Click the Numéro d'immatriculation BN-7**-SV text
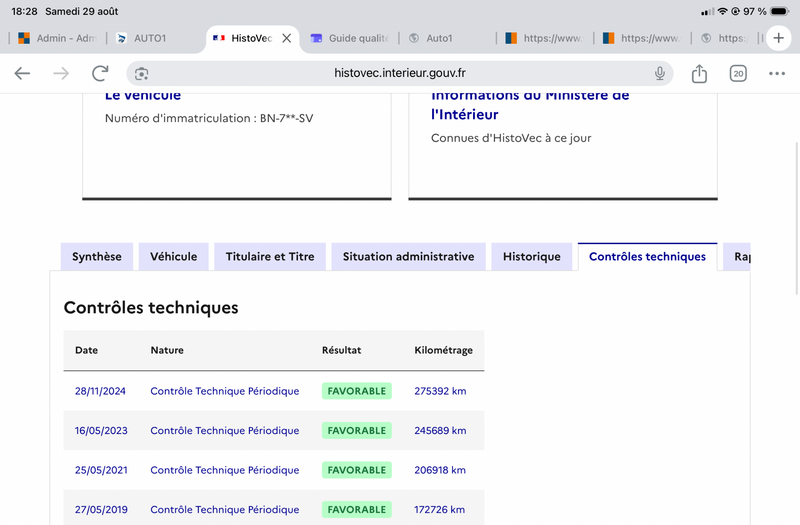Viewport: 800px width, 525px height. point(209,118)
